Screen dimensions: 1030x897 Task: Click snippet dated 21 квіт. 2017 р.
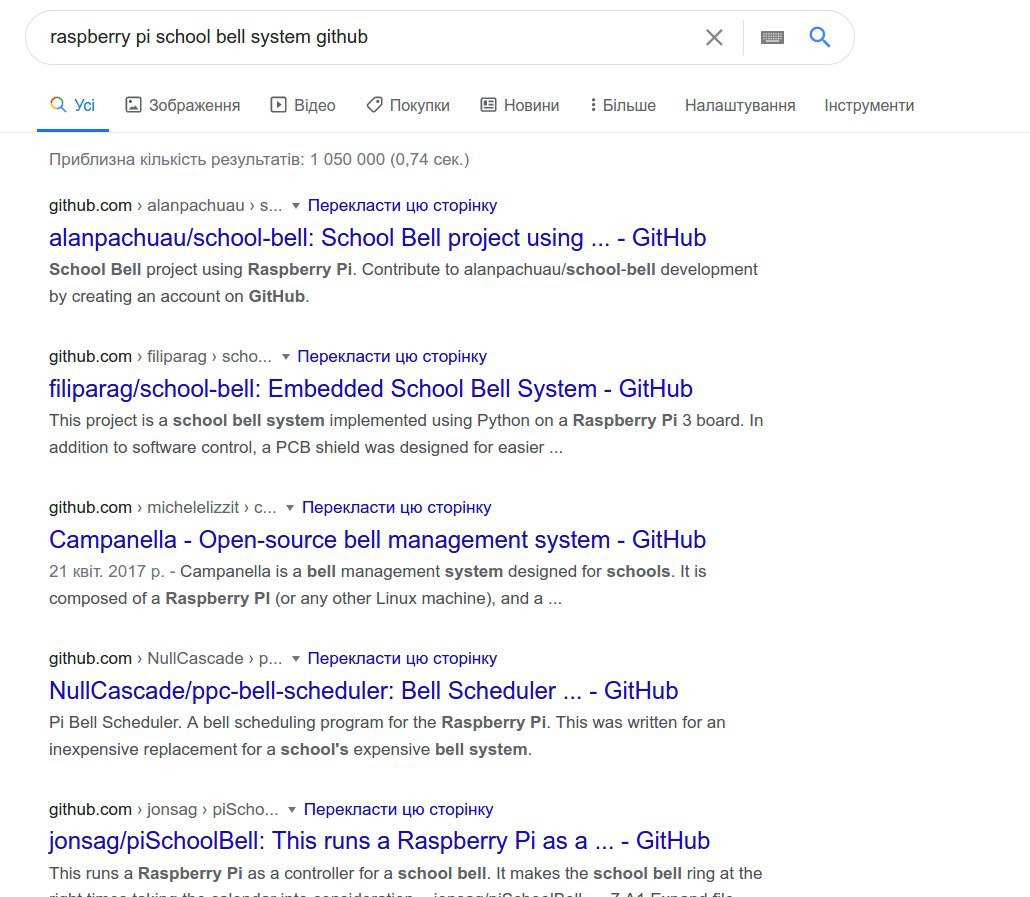pyautogui.click(x=106, y=572)
